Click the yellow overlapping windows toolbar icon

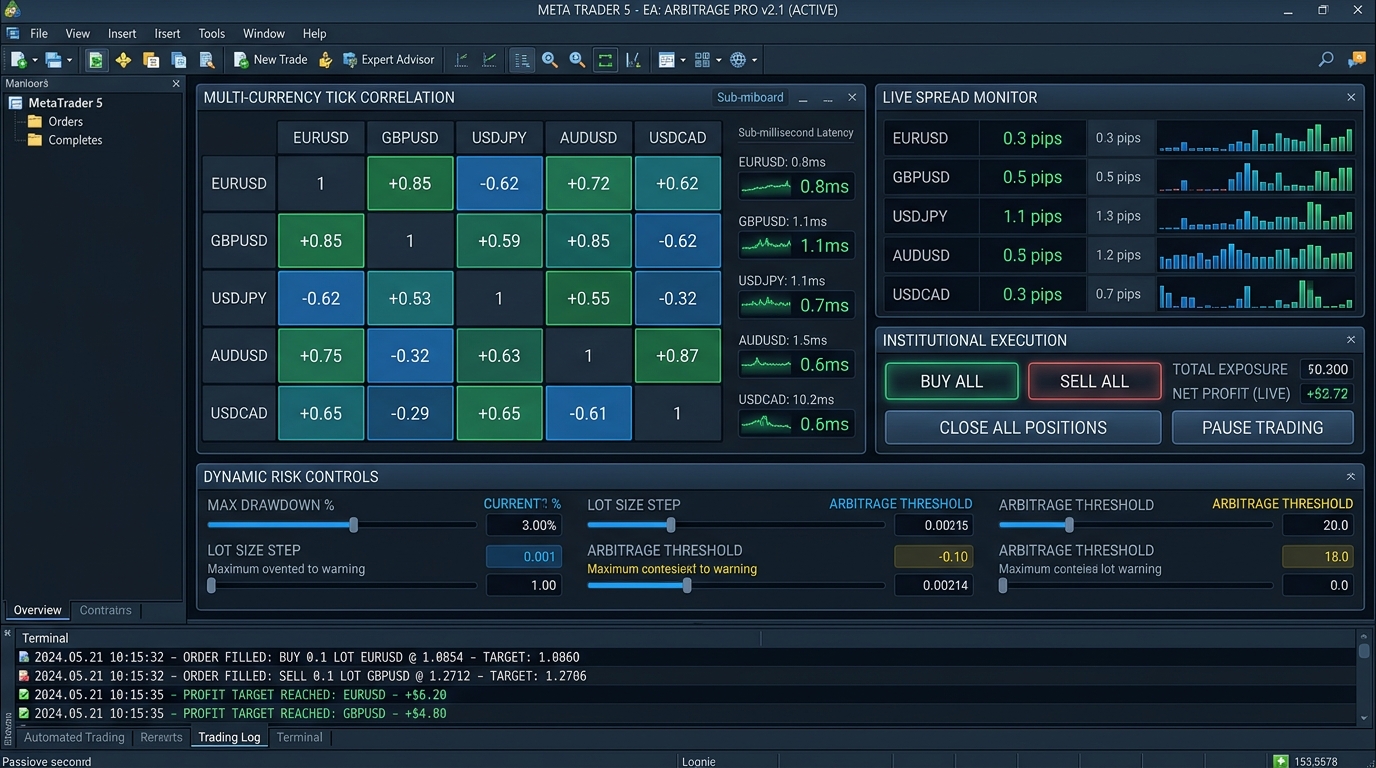(151, 60)
